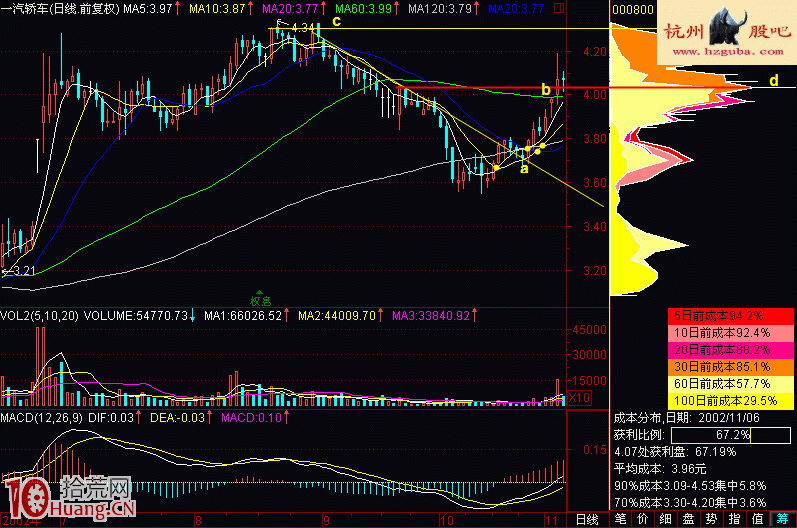797x528 pixels.
Task: Click the MACD(12,26,9) indicator name
Action: tap(41, 418)
